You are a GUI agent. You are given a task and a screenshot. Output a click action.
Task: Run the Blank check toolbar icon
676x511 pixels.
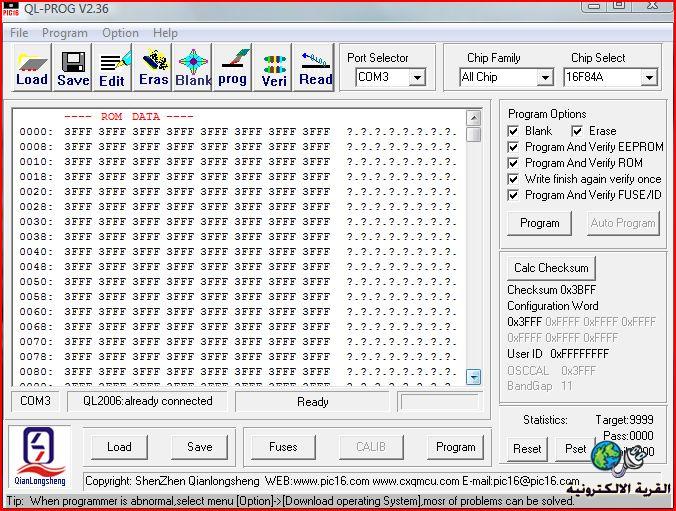click(193, 67)
